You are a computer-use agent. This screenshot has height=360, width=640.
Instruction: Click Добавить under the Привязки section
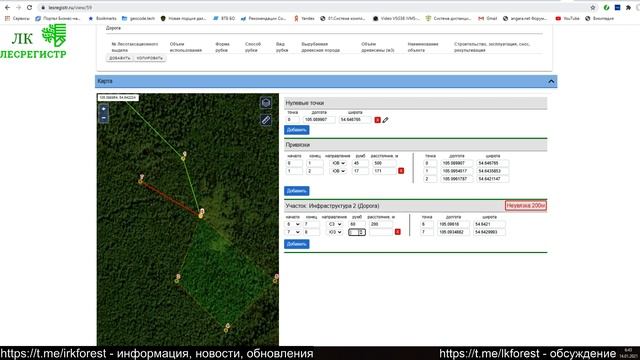(x=297, y=191)
